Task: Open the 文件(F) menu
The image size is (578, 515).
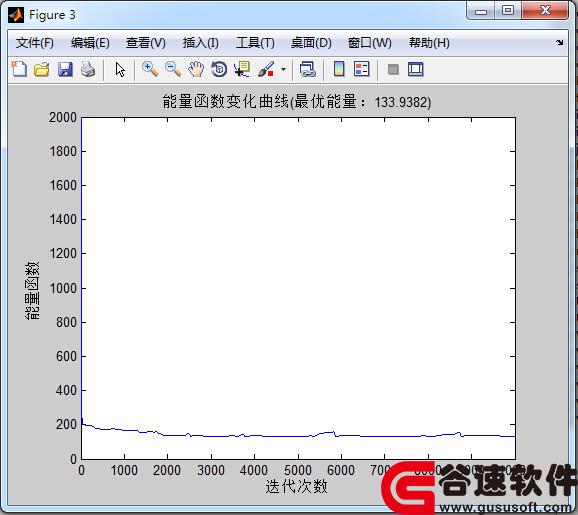Action: [35, 43]
